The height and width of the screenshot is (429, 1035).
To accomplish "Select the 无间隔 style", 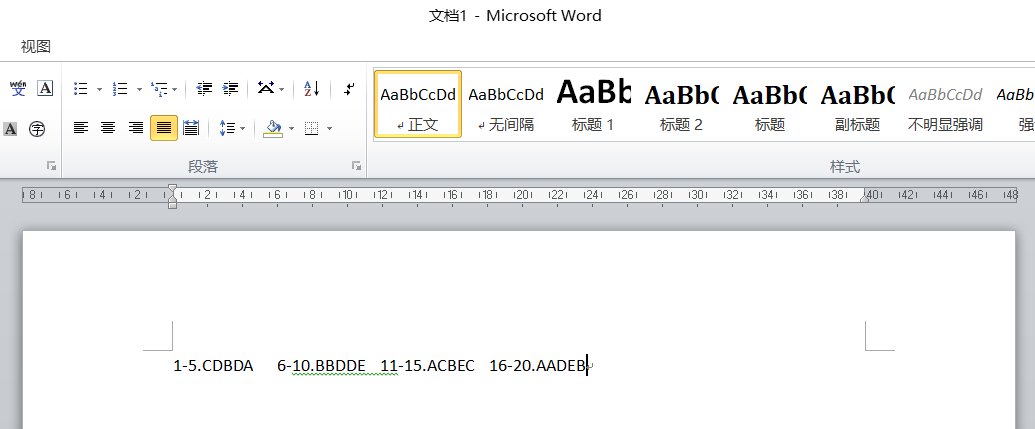I will click(x=506, y=104).
